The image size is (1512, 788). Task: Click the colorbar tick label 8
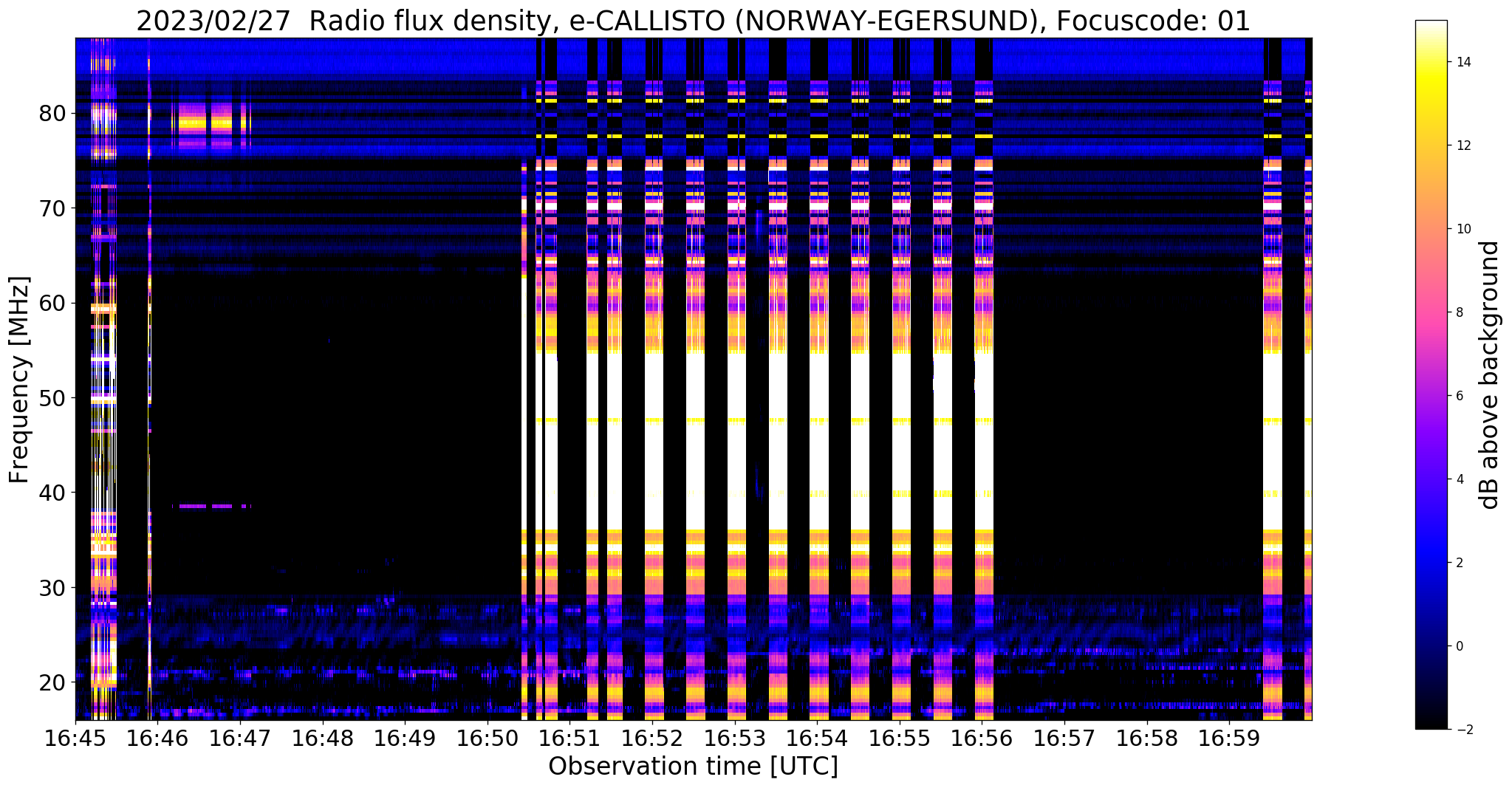(x=1459, y=312)
